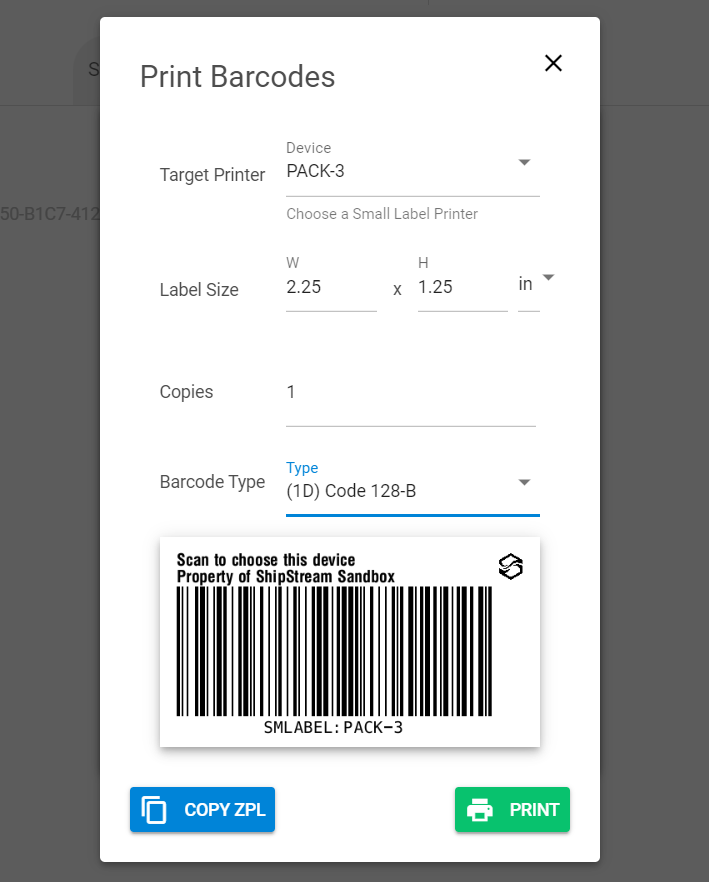Click the 'in' unit value
Viewport: 709px width, 882px height.
525,284
